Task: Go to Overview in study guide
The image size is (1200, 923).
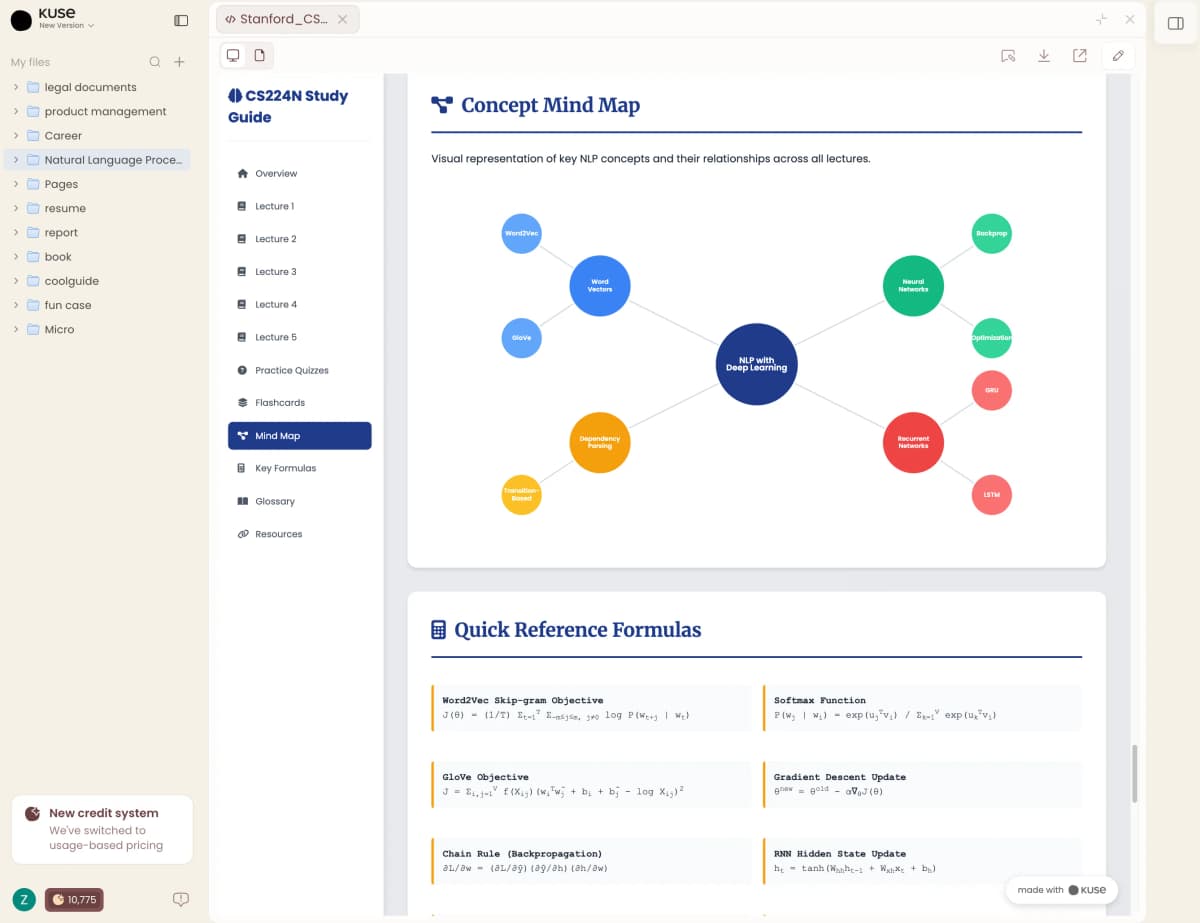Action: pos(299,173)
